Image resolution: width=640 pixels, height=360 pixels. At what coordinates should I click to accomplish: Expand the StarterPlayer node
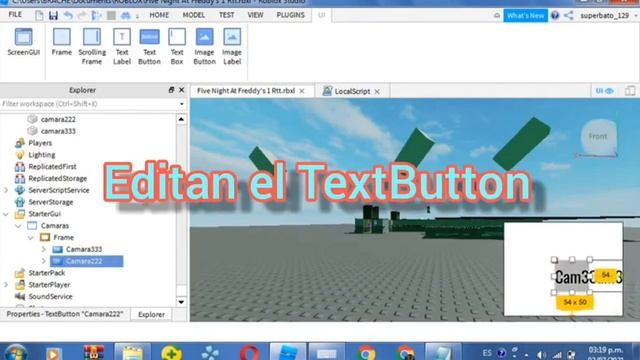pos(6,284)
